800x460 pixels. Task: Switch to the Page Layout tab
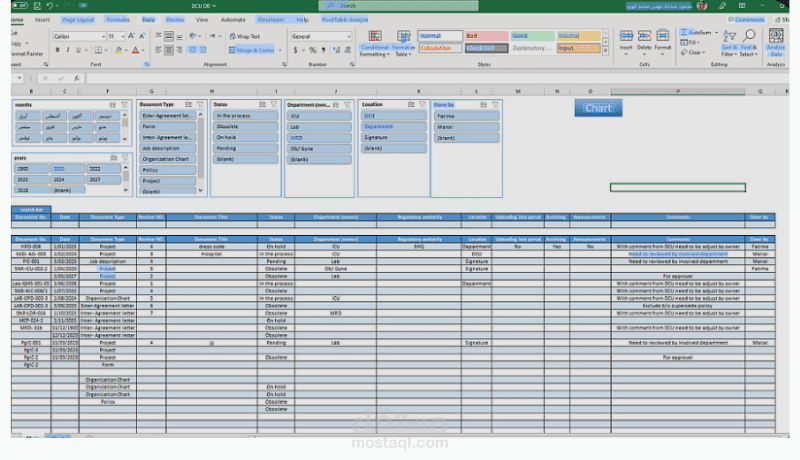[x=78, y=20]
